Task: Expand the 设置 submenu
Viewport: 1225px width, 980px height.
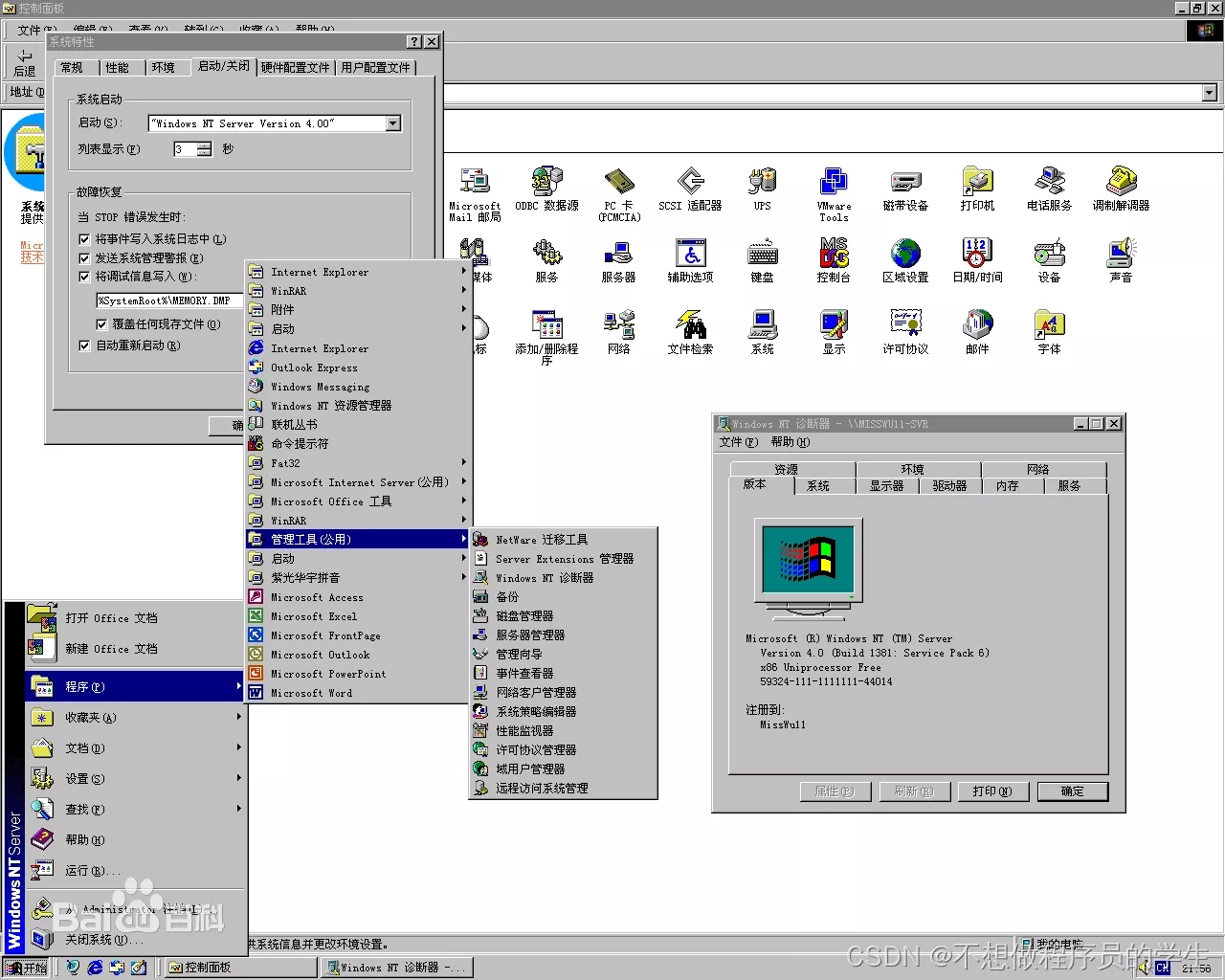Action: click(x=135, y=779)
